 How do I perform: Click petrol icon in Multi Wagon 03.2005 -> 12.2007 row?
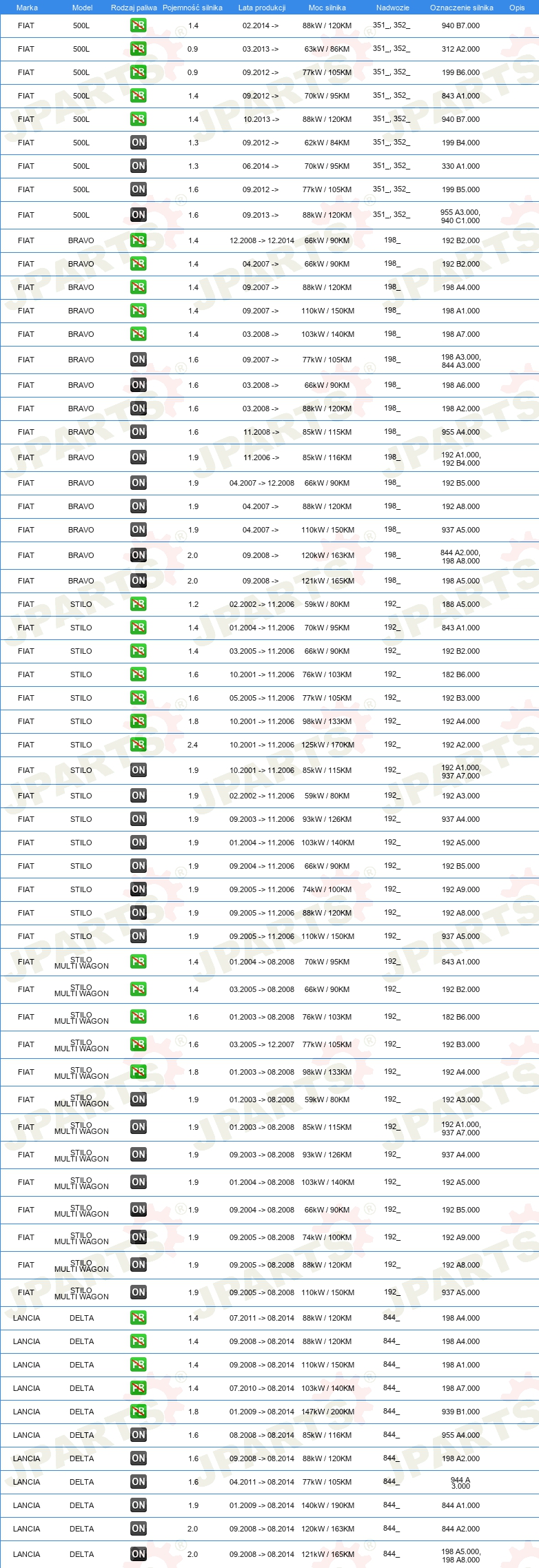(139, 1044)
